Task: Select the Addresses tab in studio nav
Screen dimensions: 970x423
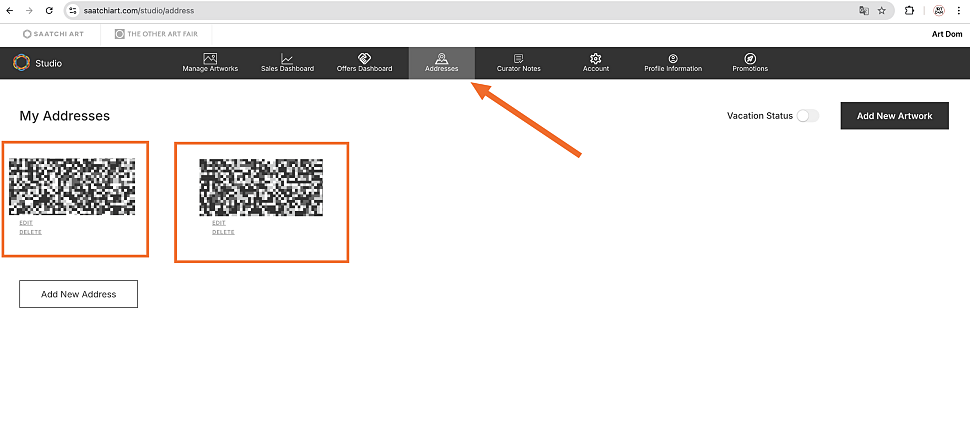Action: (442, 63)
